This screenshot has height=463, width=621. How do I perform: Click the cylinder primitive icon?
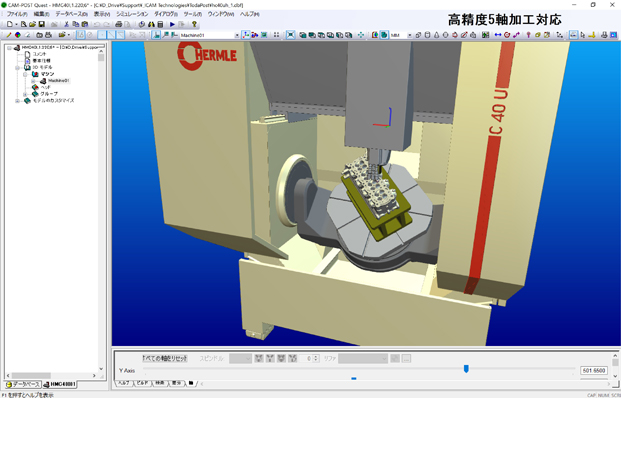pyautogui.click(x=427, y=35)
